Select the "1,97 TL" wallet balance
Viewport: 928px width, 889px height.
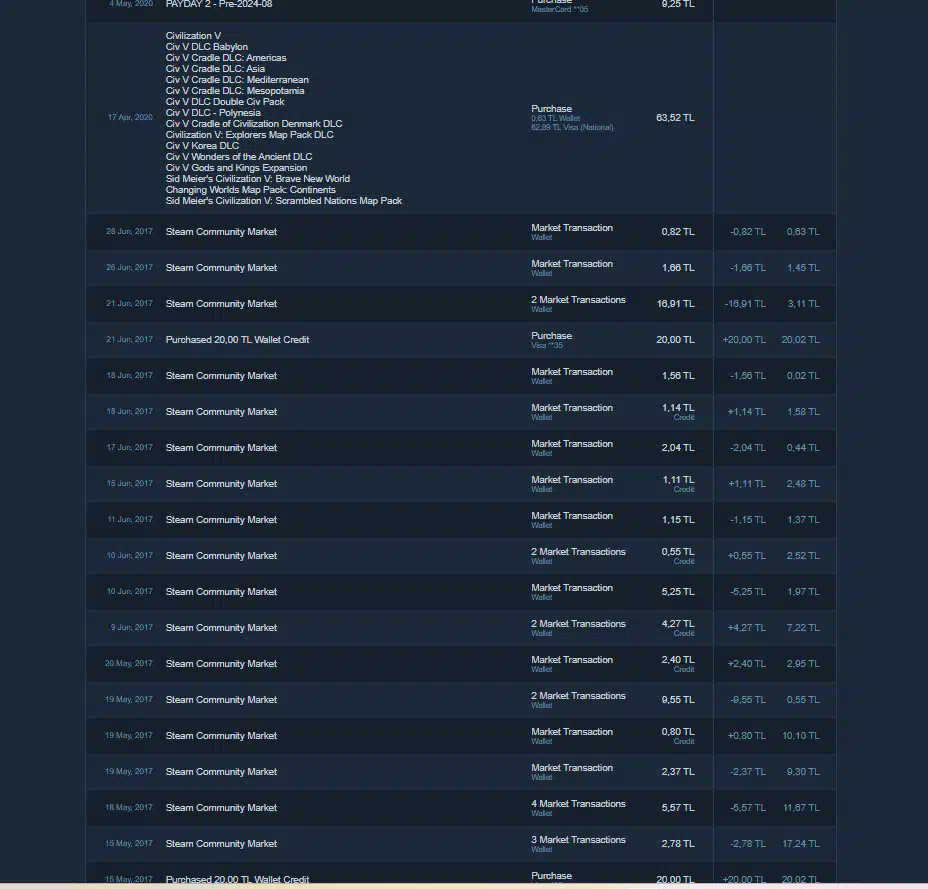[x=803, y=592]
